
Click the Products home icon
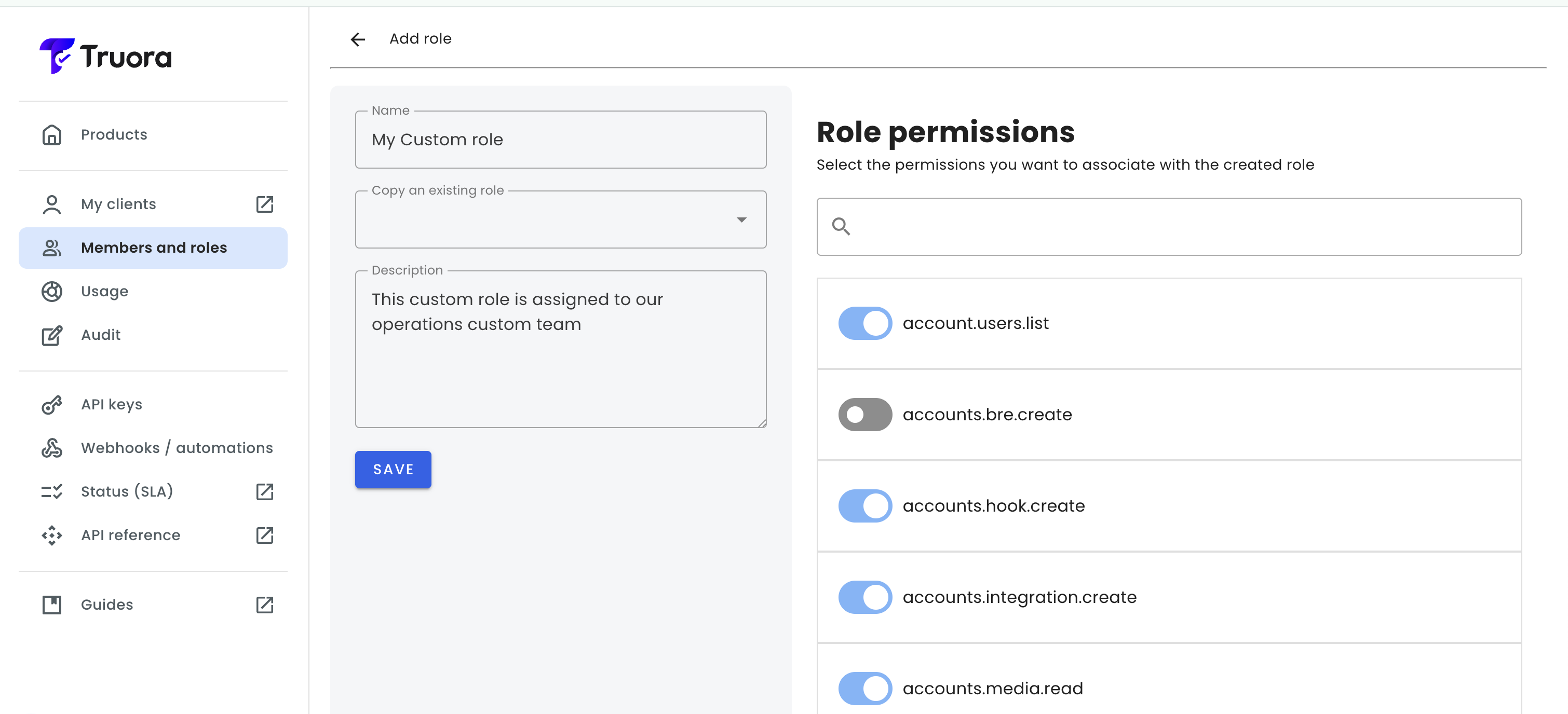click(52, 134)
